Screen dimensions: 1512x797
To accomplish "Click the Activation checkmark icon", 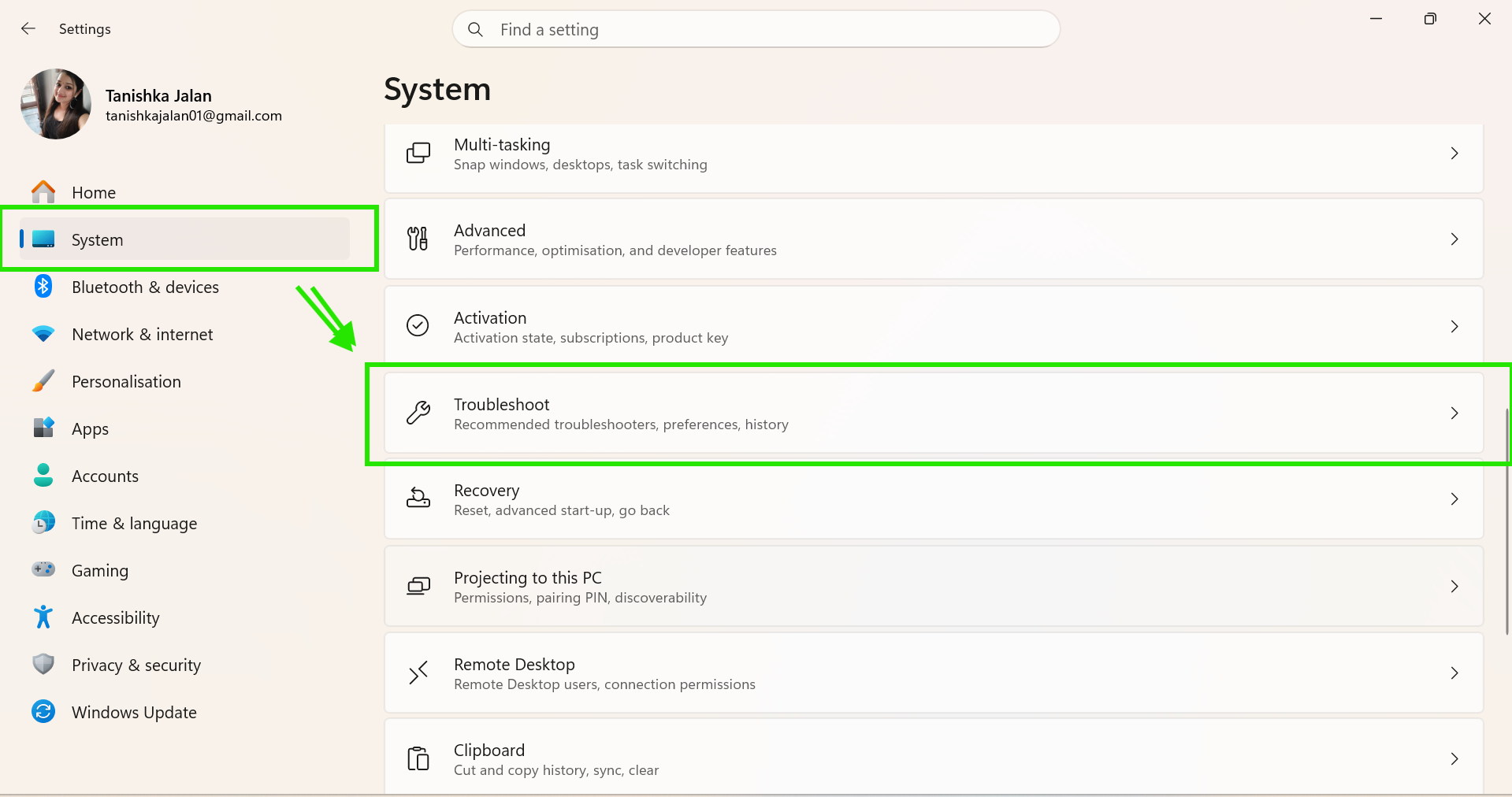I will pos(418,325).
